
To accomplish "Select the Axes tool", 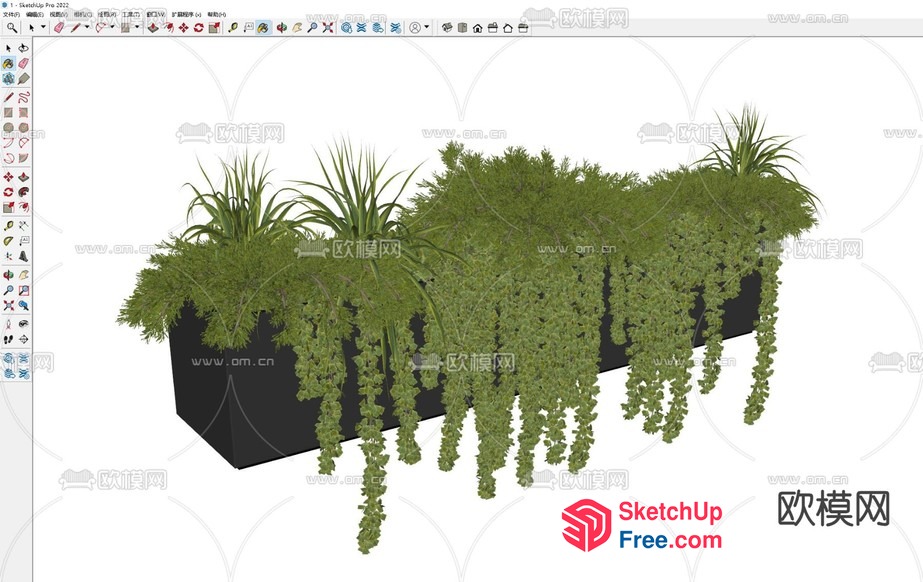I will tap(8, 256).
